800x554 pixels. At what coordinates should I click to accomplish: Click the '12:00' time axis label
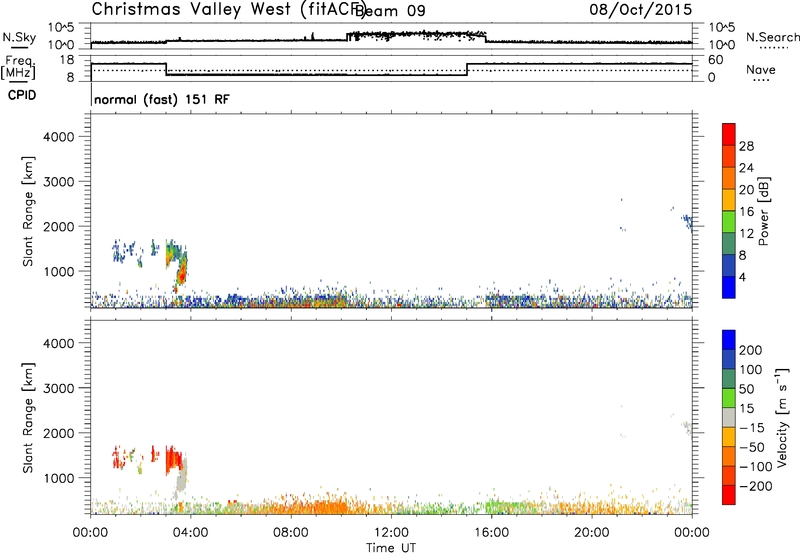pyautogui.click(x=391, y=533)
